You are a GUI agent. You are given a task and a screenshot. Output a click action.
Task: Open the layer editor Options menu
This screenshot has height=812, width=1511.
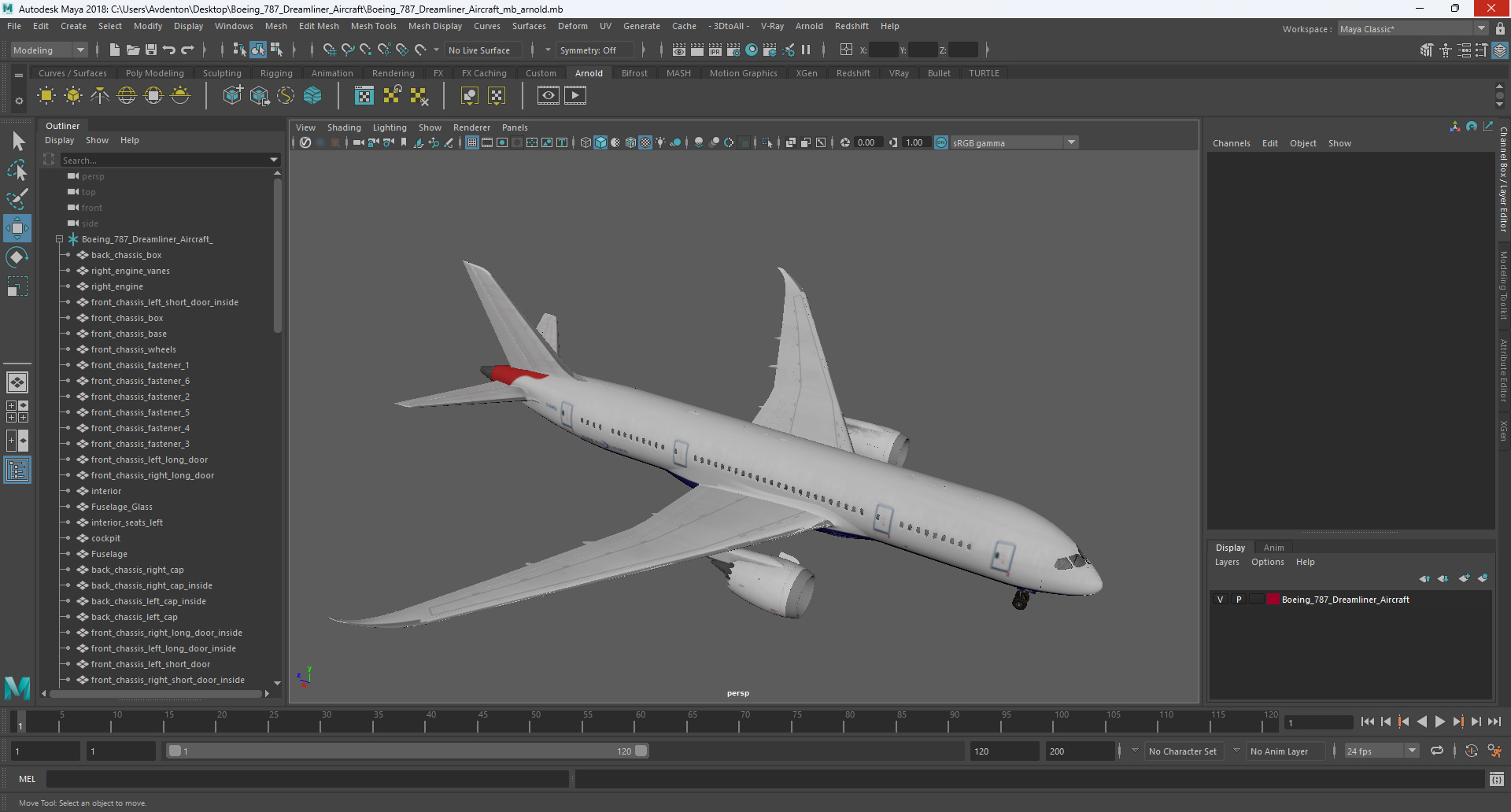tap(1267, 562)
